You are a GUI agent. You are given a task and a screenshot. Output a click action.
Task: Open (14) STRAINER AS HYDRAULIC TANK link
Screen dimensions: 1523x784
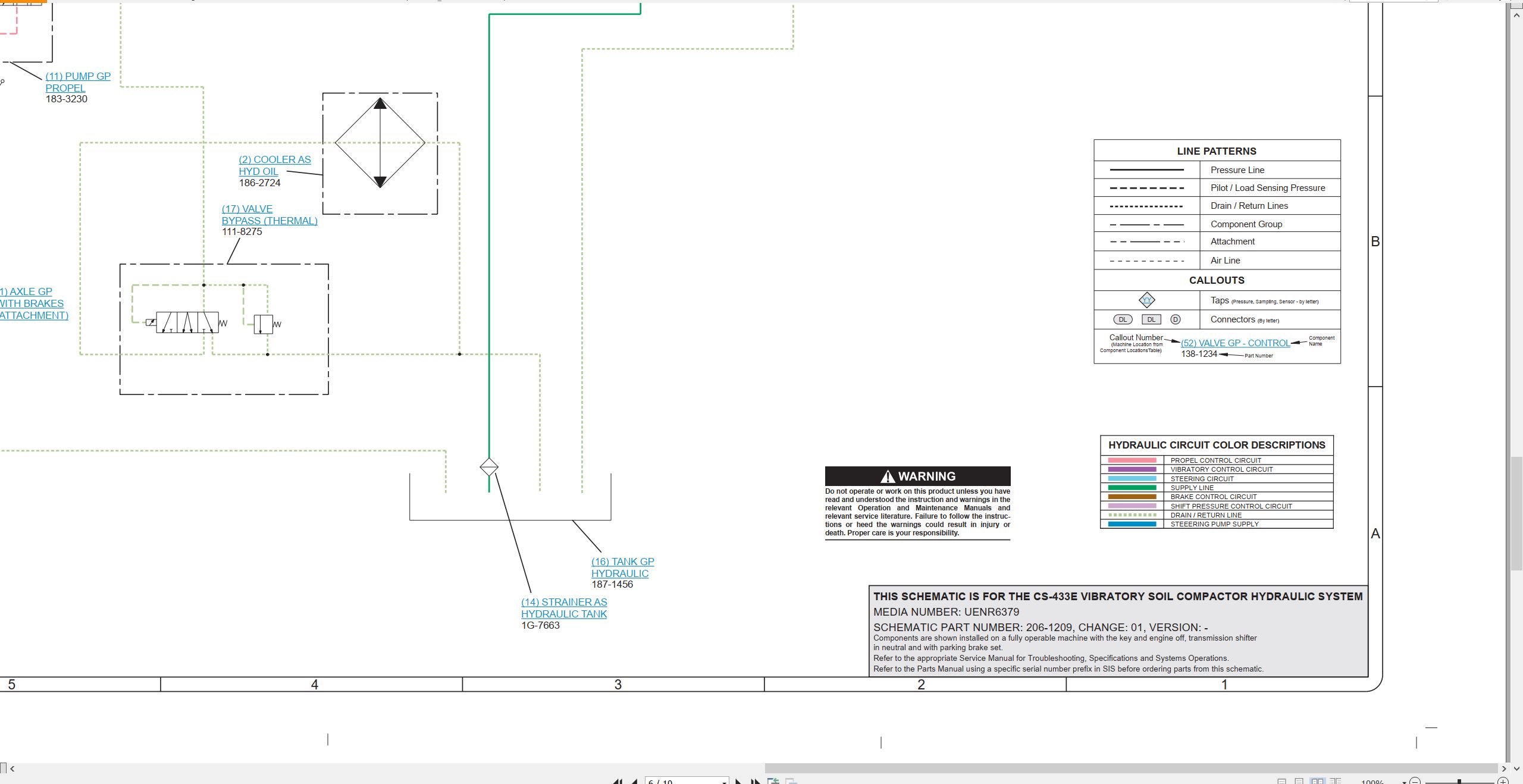564,608
